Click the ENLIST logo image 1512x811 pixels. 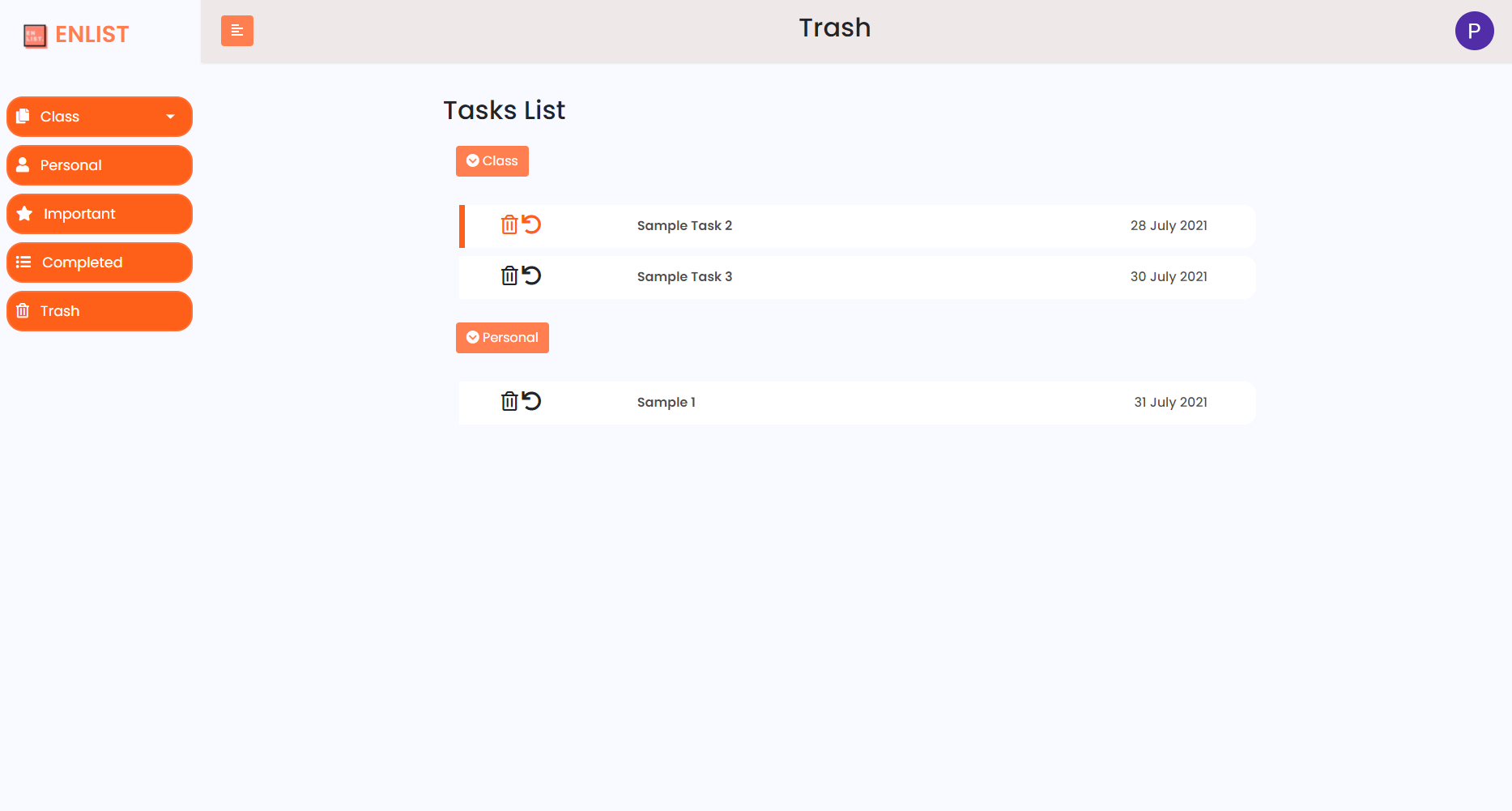[35, 36]
